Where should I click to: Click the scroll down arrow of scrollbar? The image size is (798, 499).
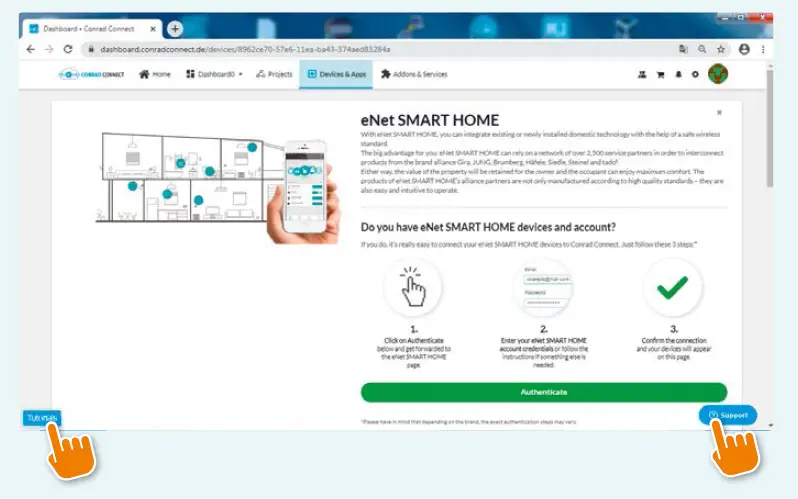coord(770,425)
